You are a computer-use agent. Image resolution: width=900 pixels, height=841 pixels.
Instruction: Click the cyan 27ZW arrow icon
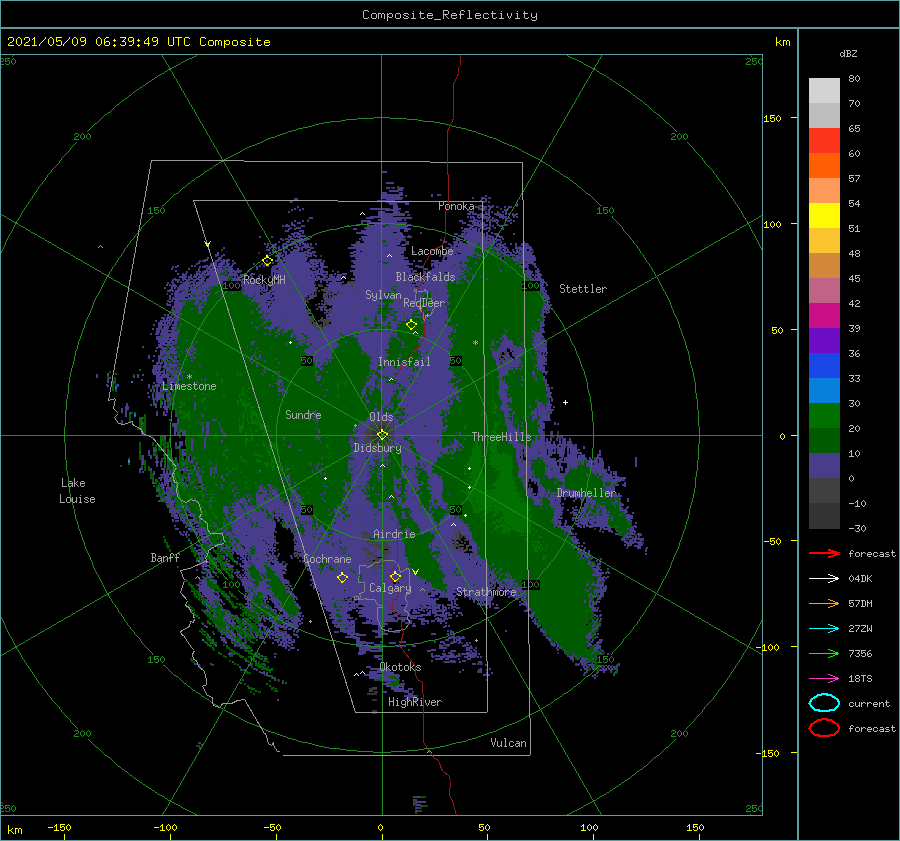click(x=824, y=629)
